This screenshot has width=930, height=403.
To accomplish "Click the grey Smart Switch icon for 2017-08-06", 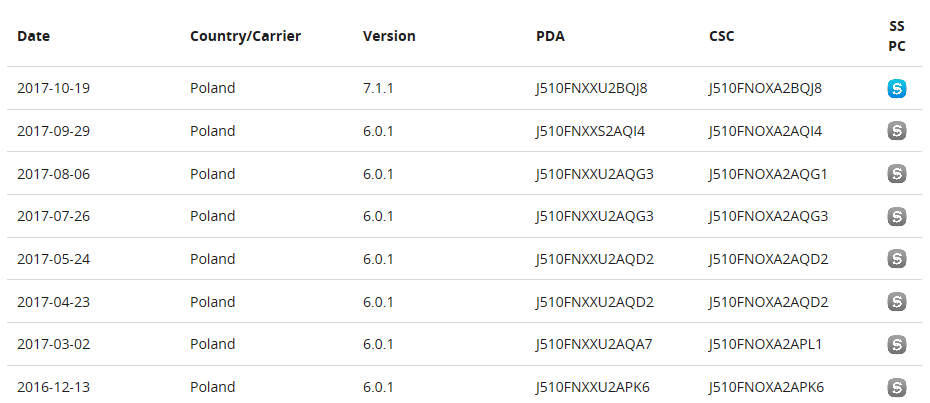I will tap(897, 174).
